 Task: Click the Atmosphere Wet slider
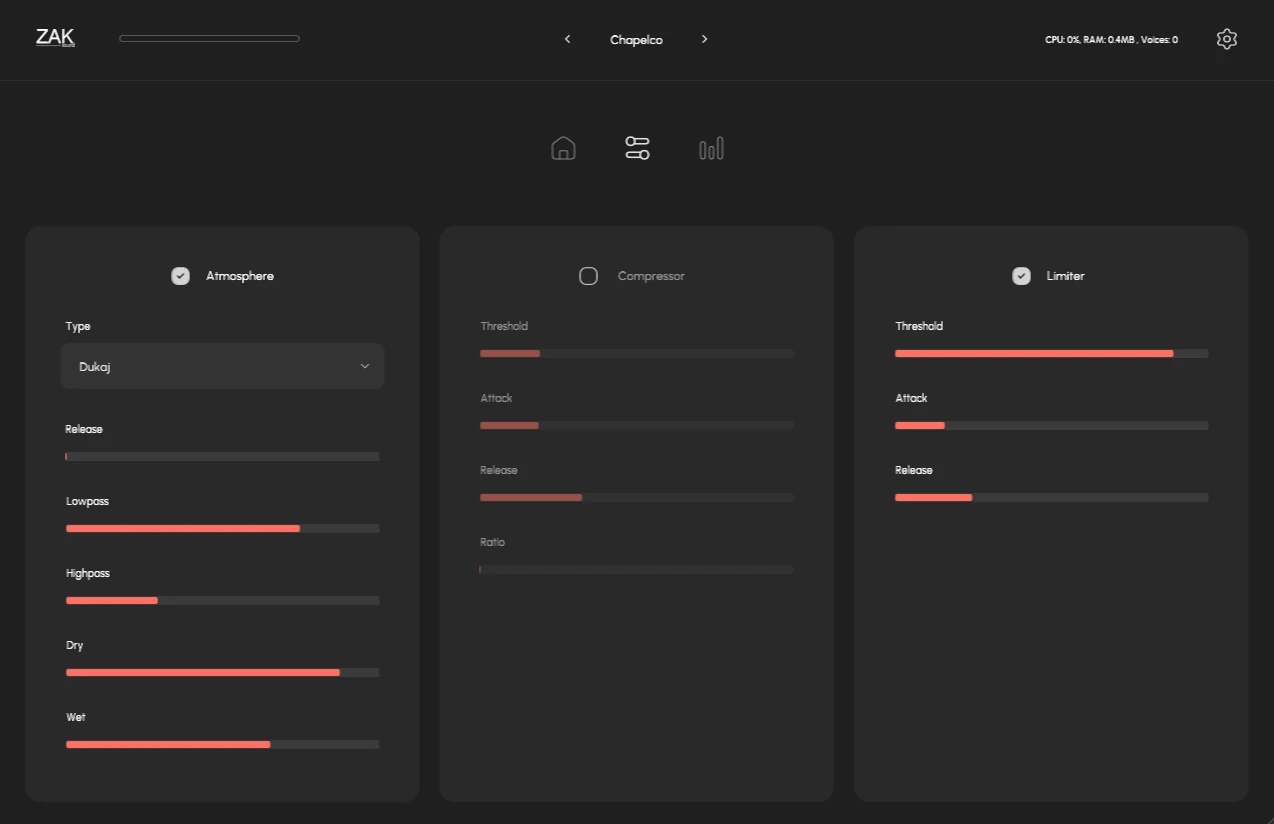pos(222,744)
